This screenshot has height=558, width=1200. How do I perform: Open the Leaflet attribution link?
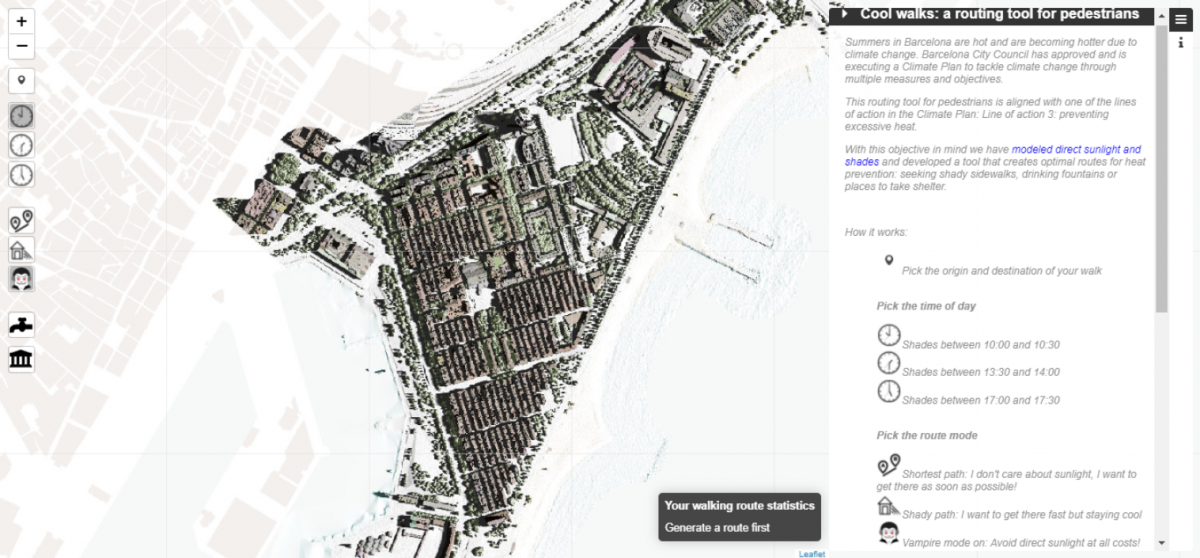pyautogui.click(x=811, y=553)
